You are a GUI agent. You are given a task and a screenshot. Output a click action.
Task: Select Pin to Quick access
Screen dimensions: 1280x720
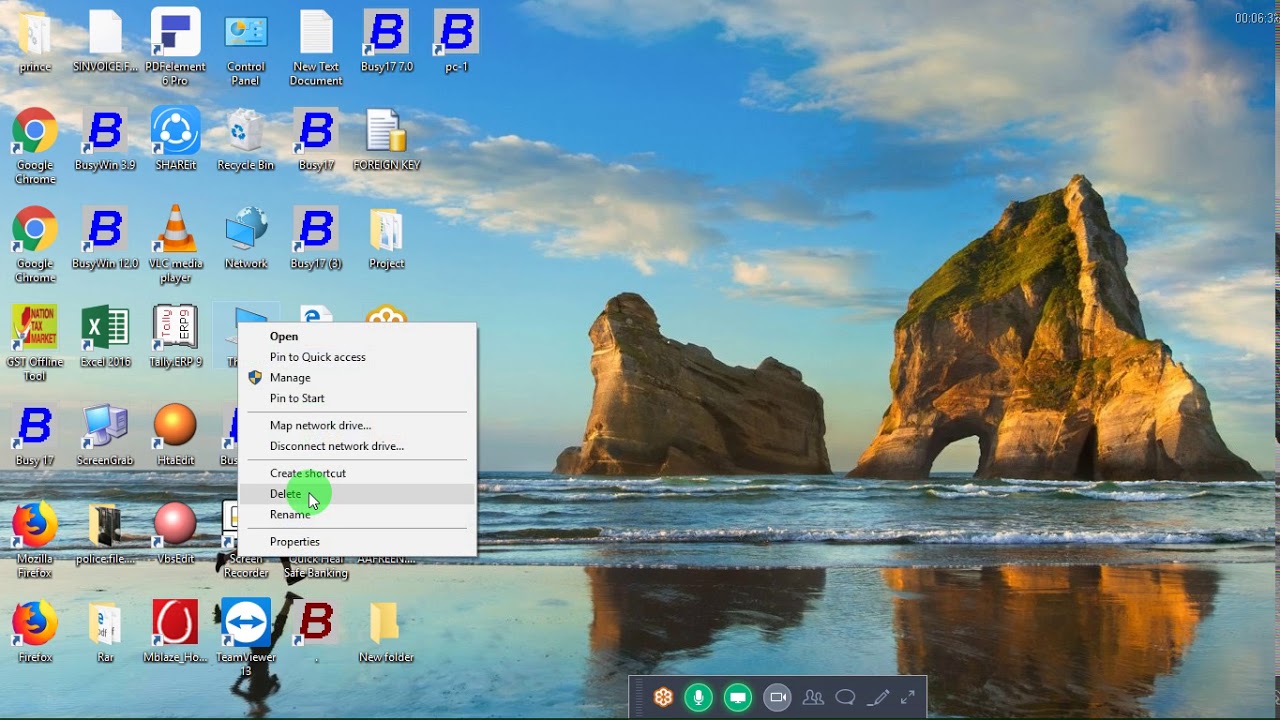[357, 357]
